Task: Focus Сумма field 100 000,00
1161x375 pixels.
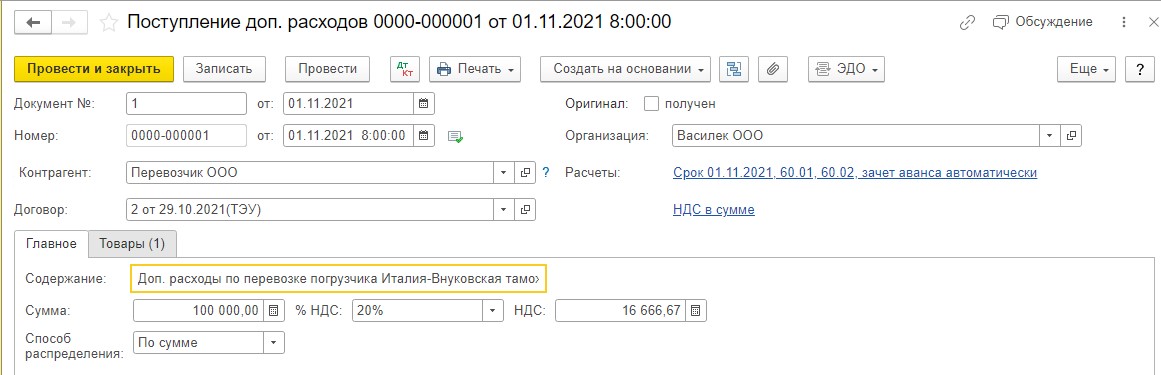Action: click(198, 311)
